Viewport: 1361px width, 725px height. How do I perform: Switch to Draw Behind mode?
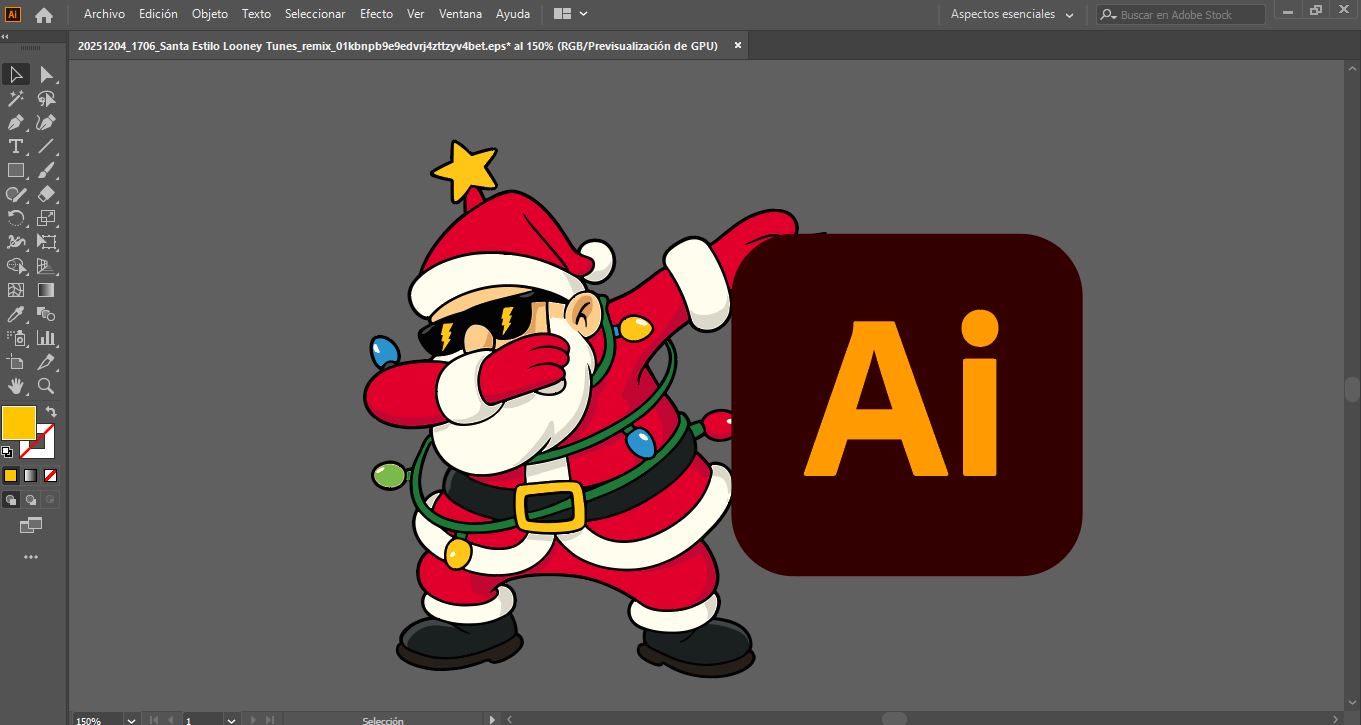click(29, 499)
